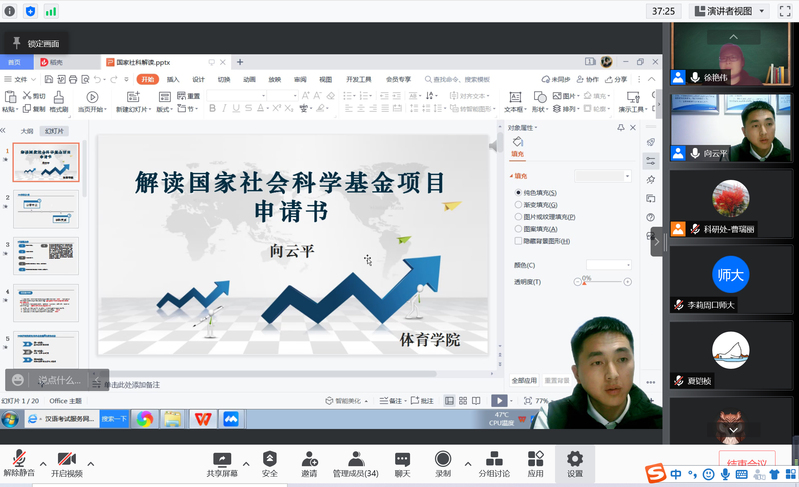Collapse video strip with top arrow
The height and width of the screenshot is (487, 799).
point(733,37)
